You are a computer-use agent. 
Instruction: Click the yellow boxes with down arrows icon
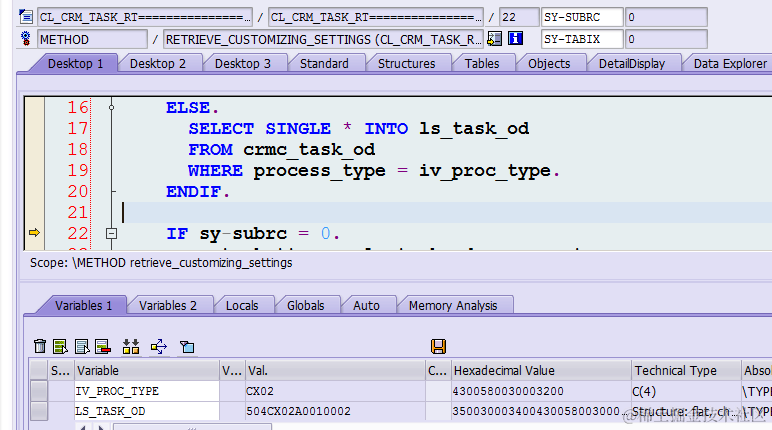click(x=131, y=346)
